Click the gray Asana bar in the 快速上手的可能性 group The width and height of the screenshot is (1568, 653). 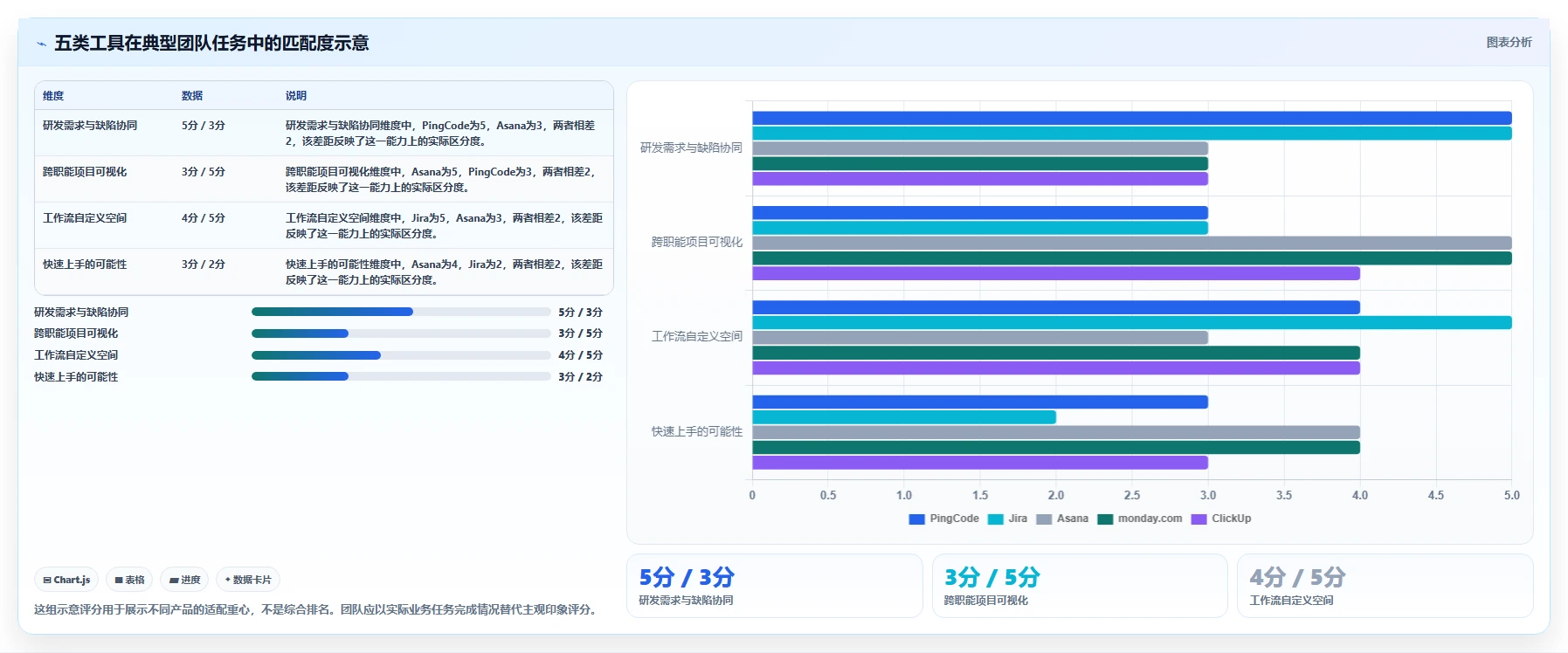[x=1056, y=432]
